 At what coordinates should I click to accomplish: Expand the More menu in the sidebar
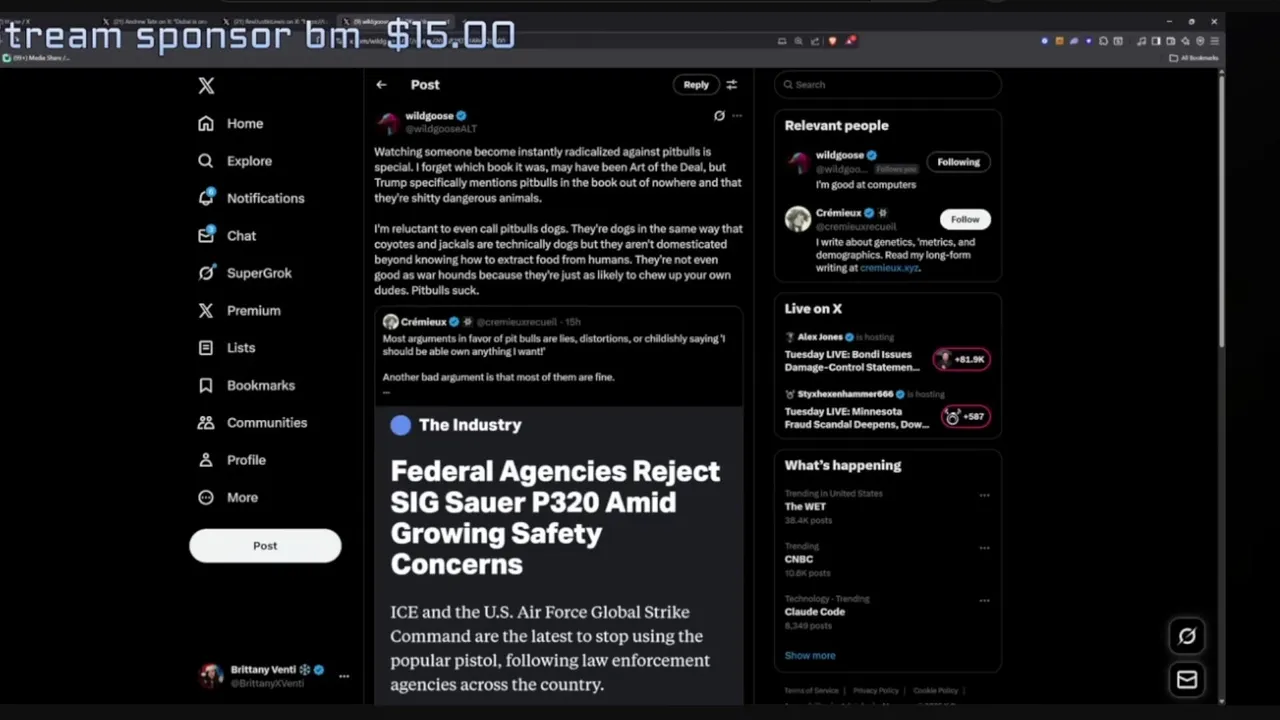228,497
